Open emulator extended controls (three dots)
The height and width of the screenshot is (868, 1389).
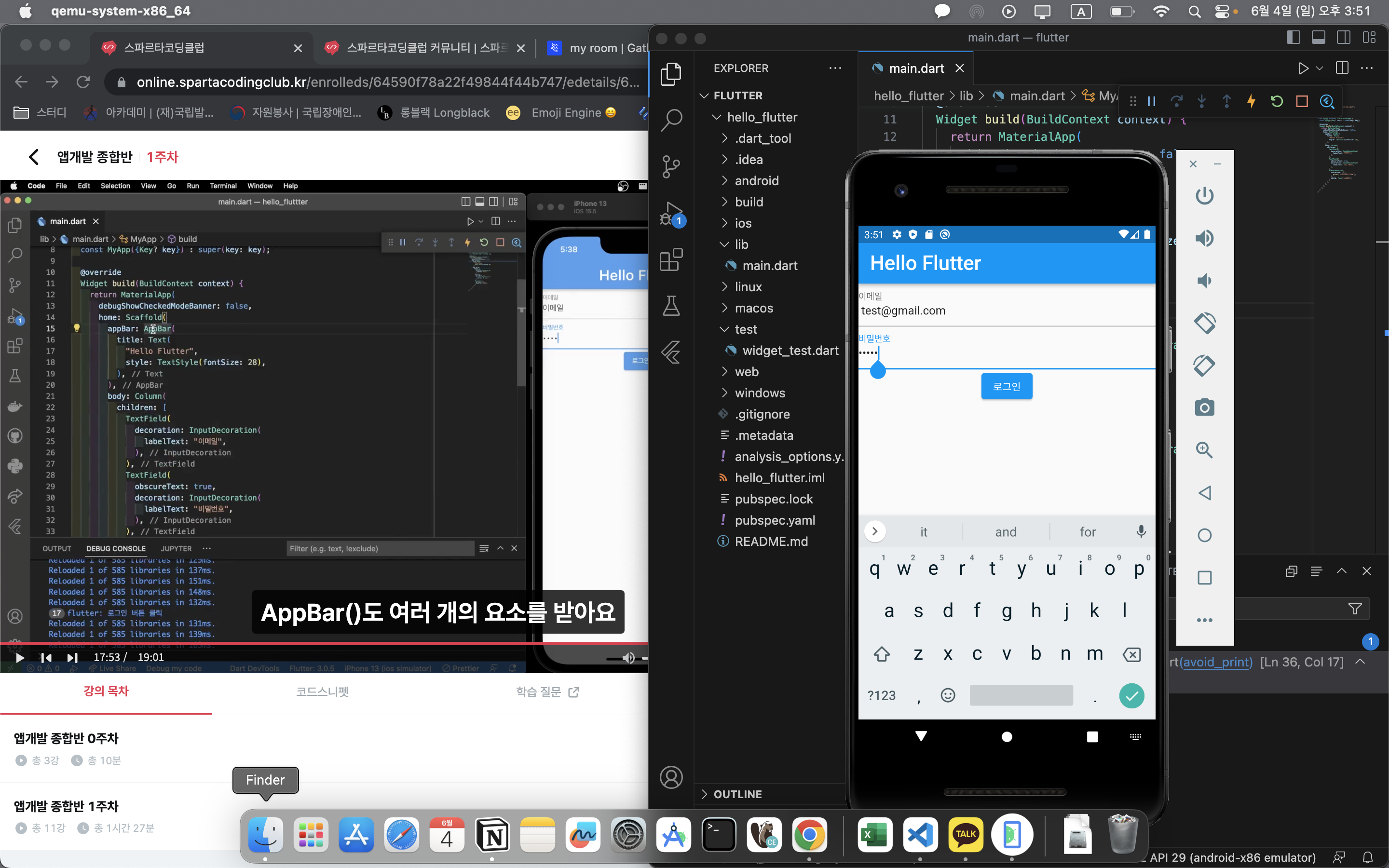pyautogui.click(x=1204, y=620)
